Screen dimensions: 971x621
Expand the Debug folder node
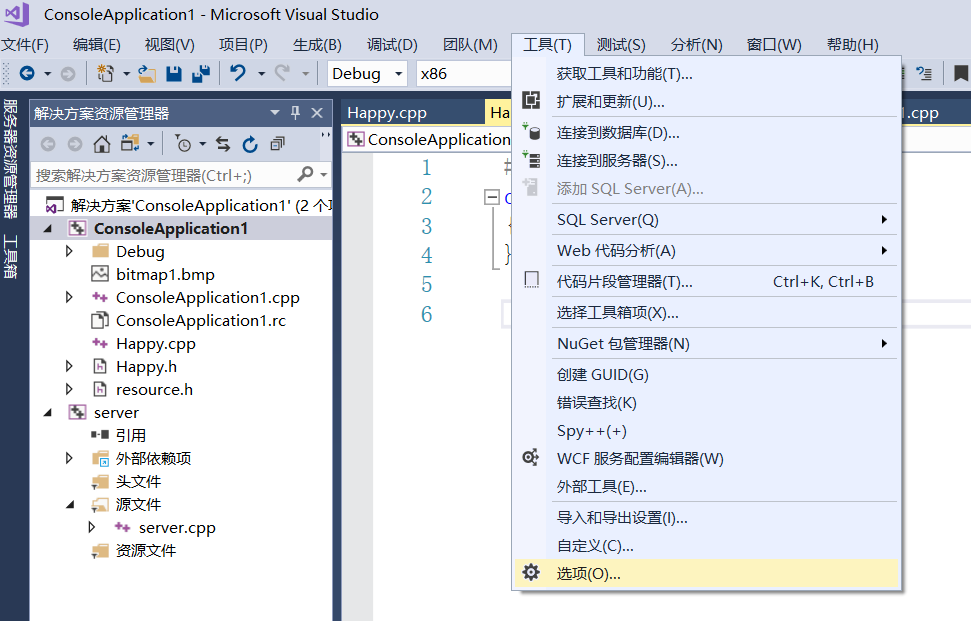tap(69, 251)
